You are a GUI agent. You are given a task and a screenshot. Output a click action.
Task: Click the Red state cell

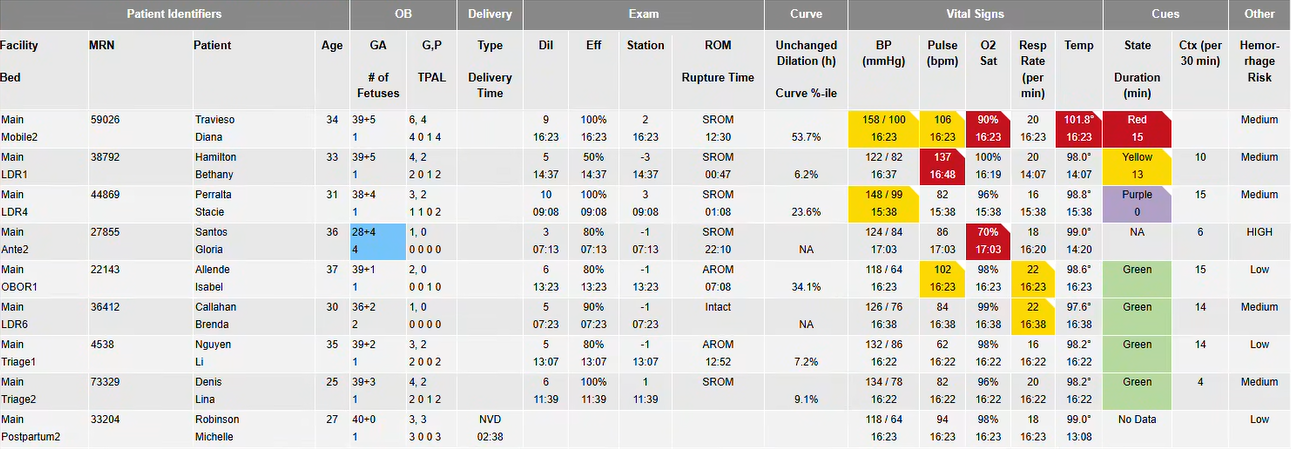(x=1137, y=128)
